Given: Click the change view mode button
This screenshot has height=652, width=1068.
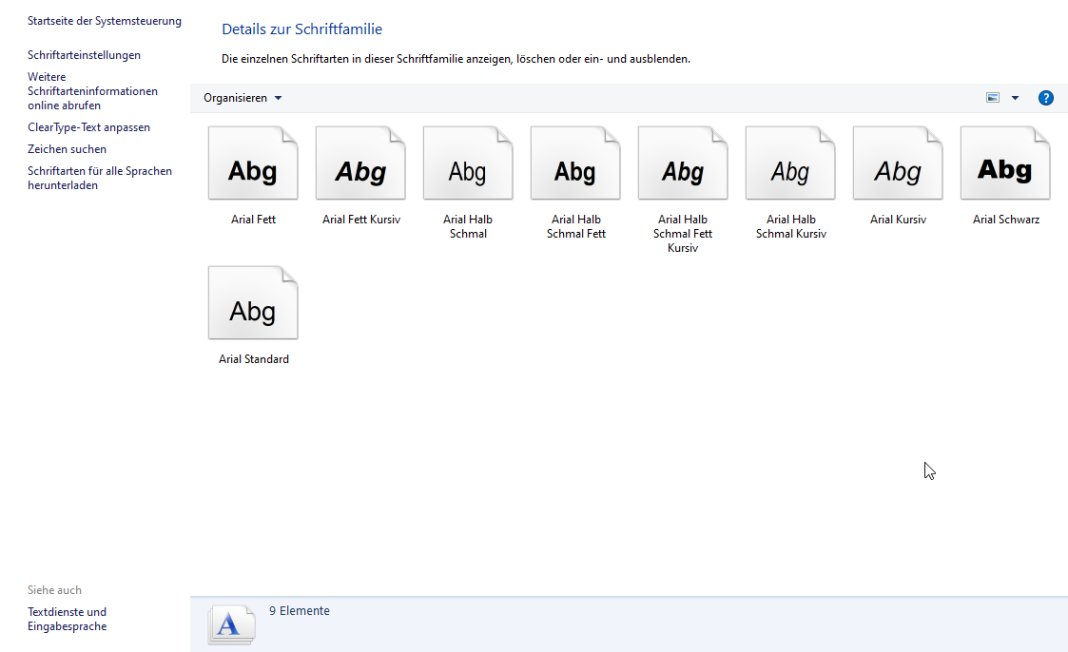Looking at the screenshot, I should tap(992, 97).
